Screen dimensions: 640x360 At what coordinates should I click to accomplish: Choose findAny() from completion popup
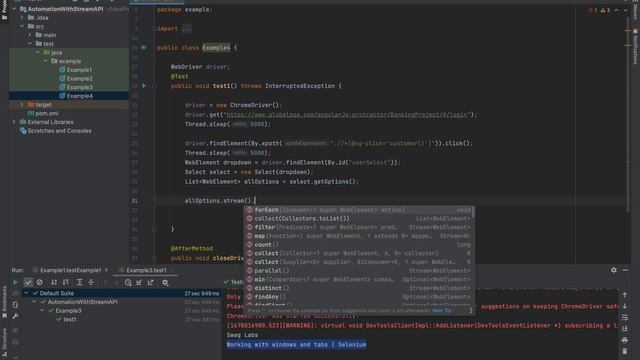coord(359,297)
